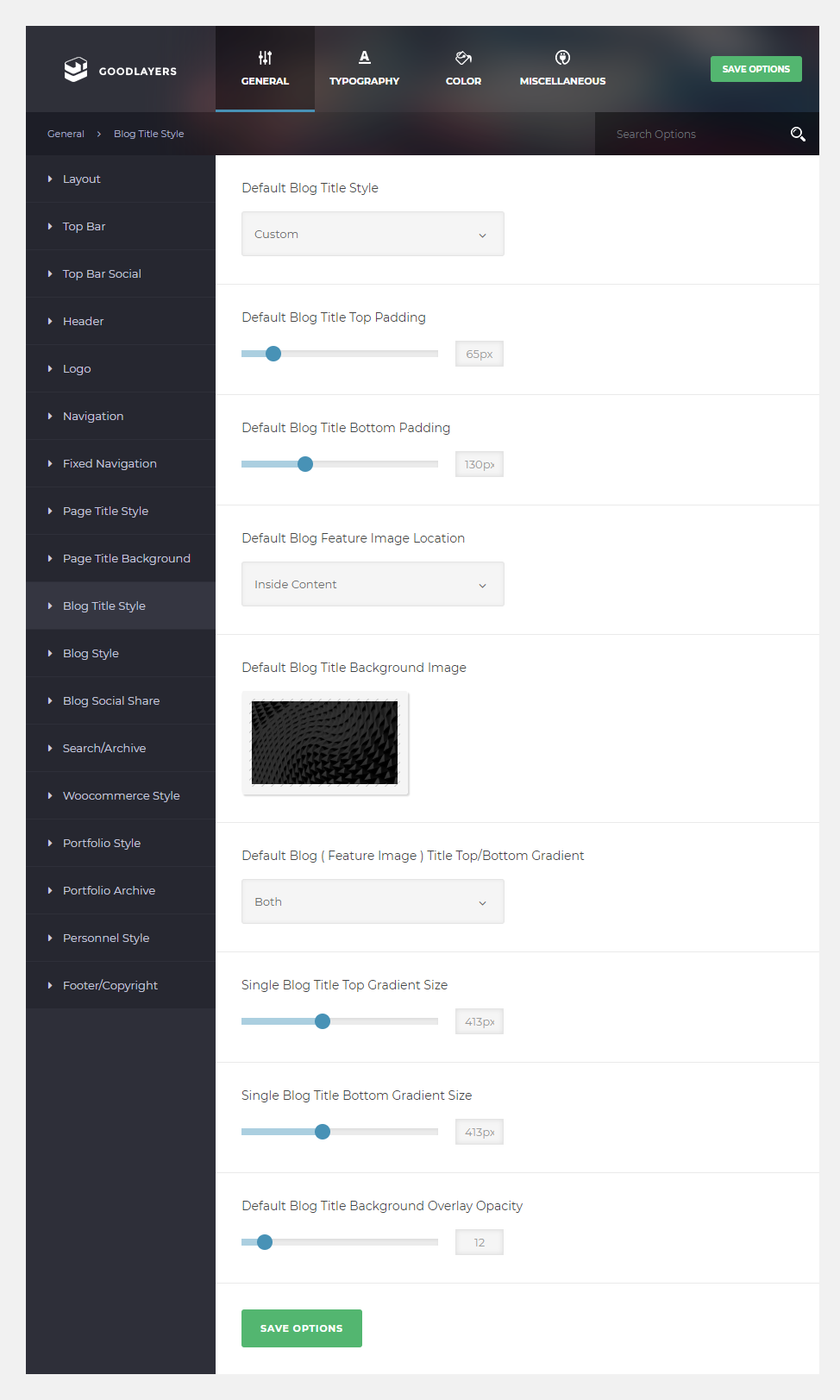Open the Feature Image Location dropdown
840x1400 pixels.
[x=373, y=584]
